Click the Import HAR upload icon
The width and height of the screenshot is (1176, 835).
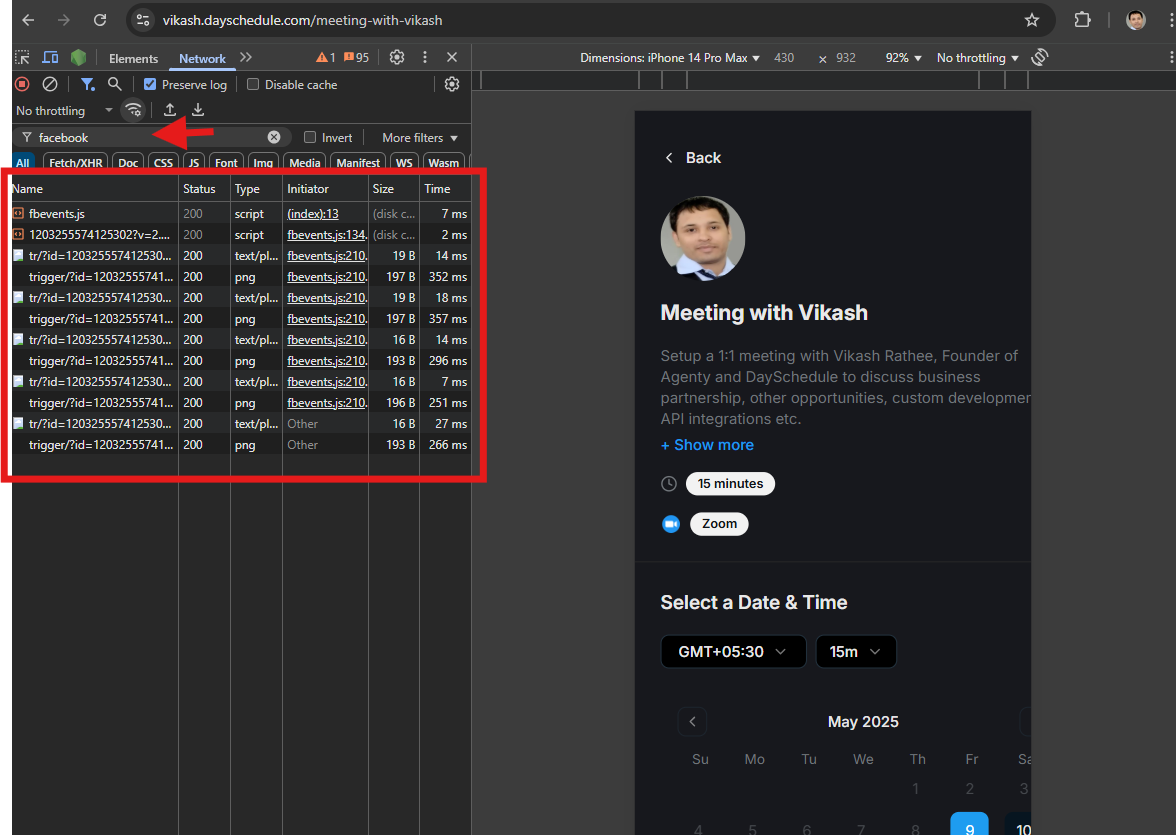pyautogui.click(x=170, y=110)
